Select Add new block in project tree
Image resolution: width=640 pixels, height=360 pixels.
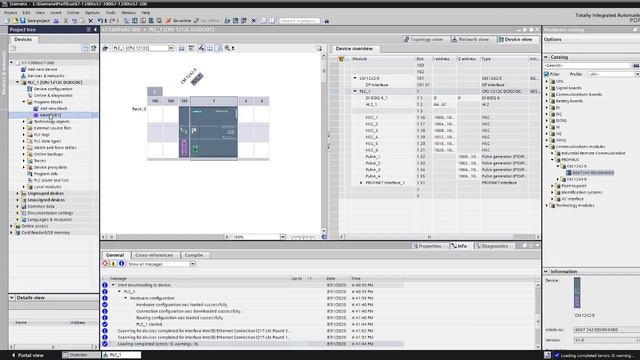click(53, 109)
